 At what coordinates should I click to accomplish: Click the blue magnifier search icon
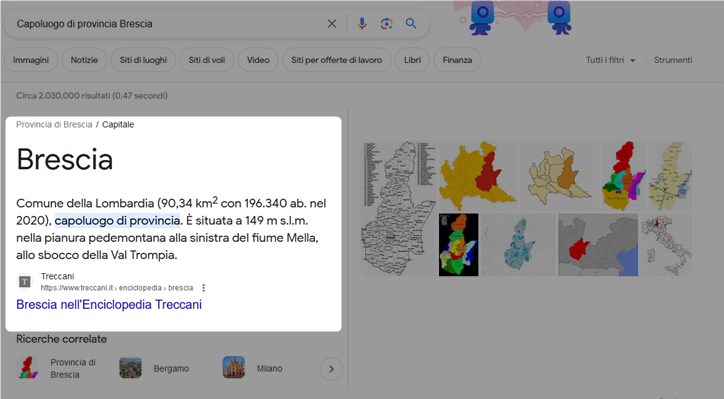[x=410, y=24]
